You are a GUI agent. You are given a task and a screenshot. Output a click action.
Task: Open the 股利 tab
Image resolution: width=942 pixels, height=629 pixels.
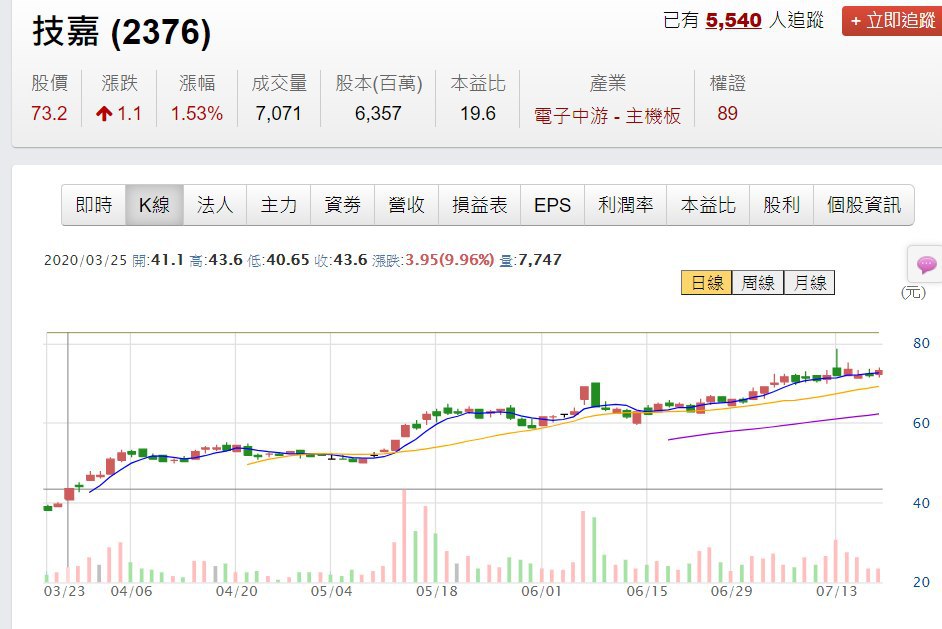coord(781,205)
